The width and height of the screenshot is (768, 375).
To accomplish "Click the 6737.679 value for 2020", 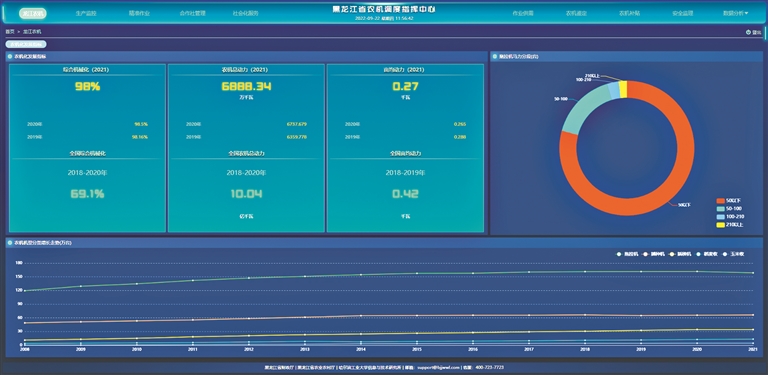I will click(297, 124).
